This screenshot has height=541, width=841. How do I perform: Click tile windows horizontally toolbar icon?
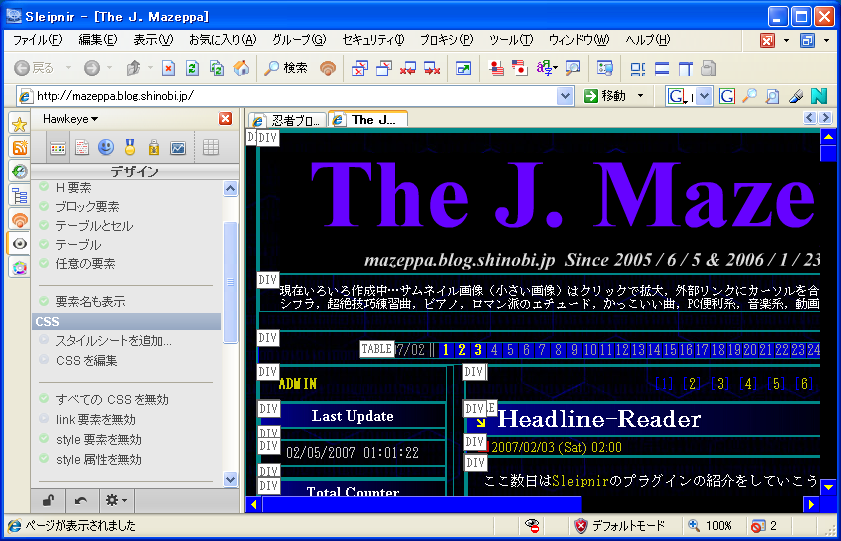[662, 68]
